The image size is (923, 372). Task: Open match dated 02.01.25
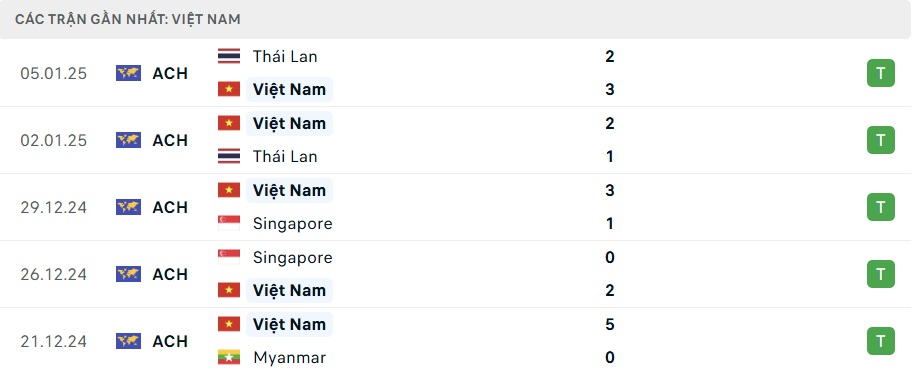(x=456, y=140)
